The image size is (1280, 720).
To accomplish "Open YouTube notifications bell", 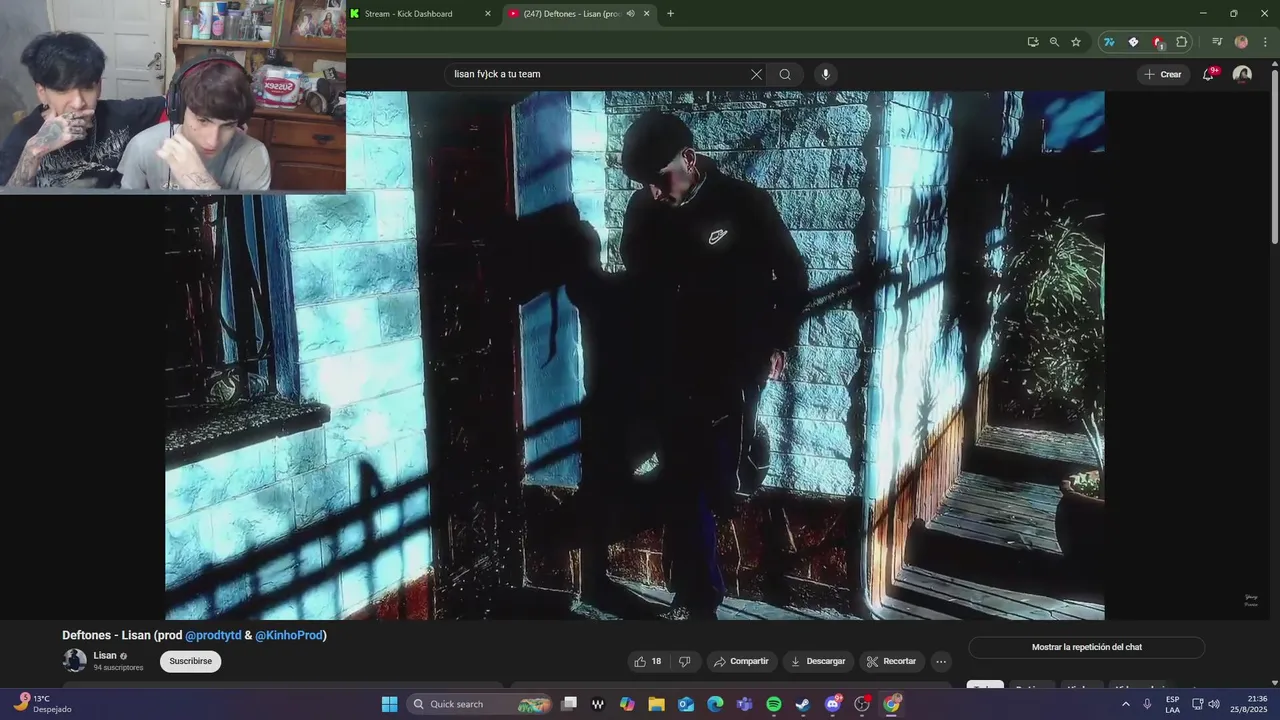I will pos(1208,74).
